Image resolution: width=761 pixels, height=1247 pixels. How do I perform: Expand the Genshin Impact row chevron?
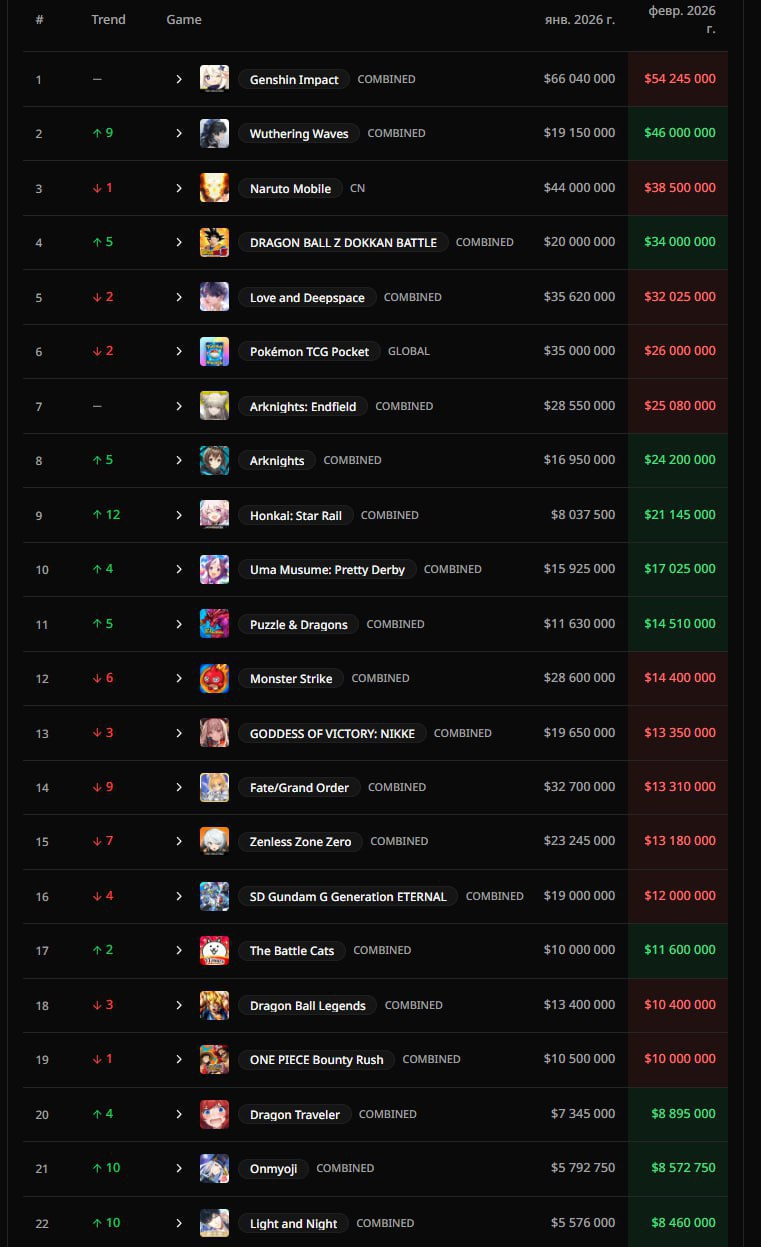coord(179,79)
